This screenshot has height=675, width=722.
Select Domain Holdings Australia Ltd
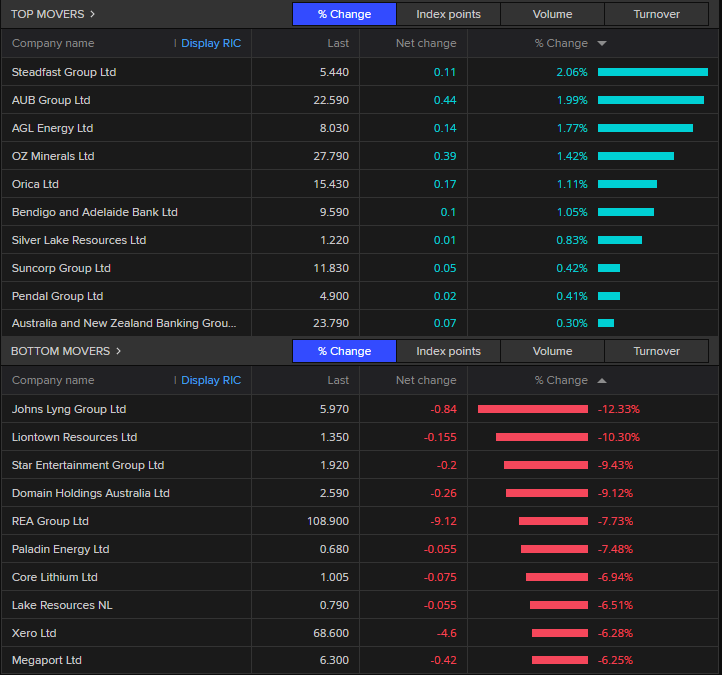point(90,493)
